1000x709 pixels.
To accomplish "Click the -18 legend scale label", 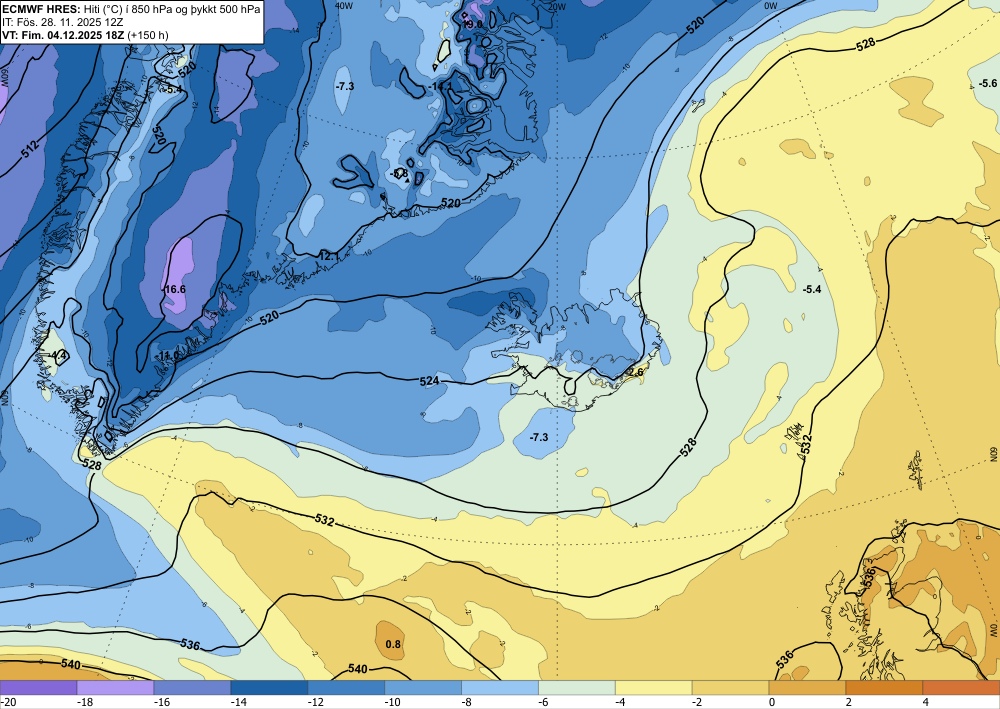I will [85, 702].
